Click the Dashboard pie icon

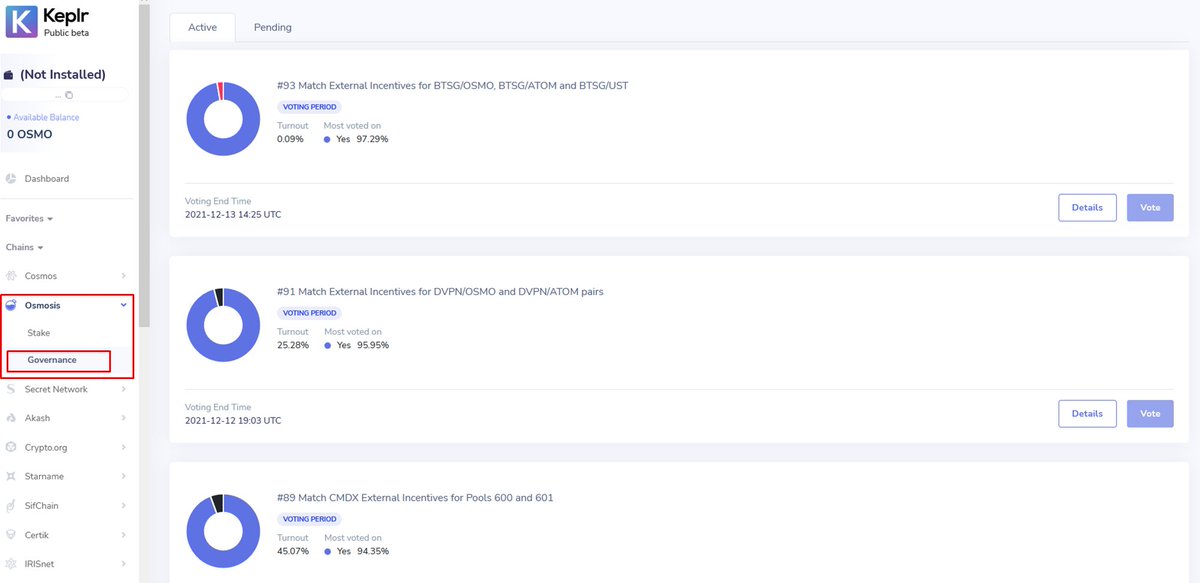click(x=11, y=179)
